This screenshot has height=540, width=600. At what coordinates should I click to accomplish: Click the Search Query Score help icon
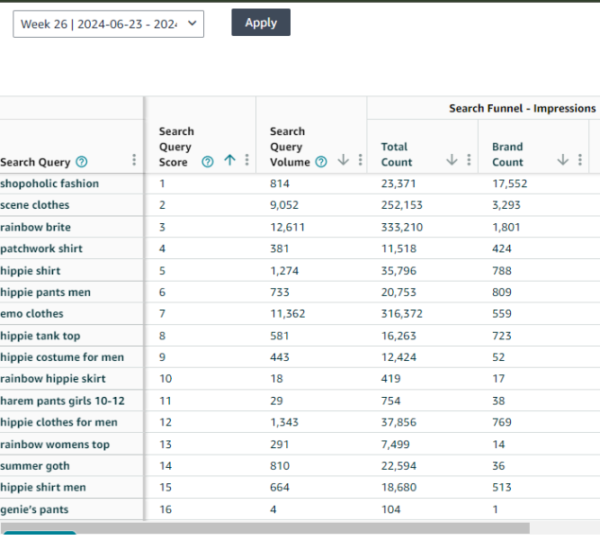[x=208, y=161]
